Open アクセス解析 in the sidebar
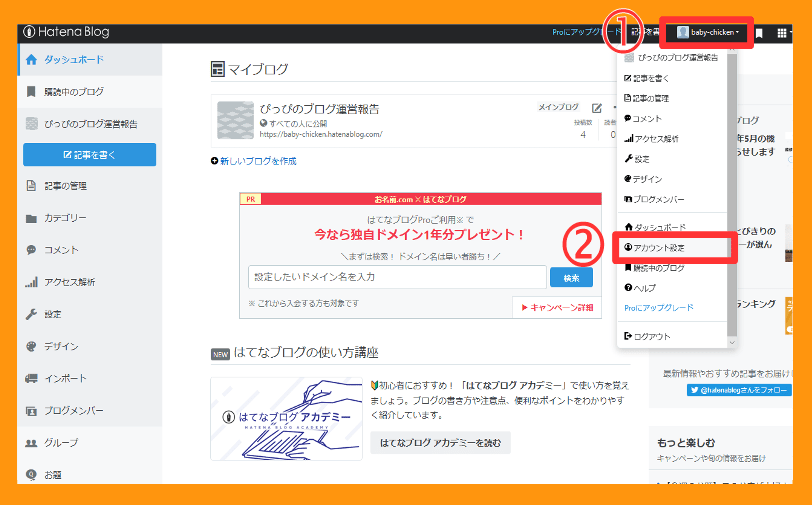812x505 pixels. (x=90, y=282)
